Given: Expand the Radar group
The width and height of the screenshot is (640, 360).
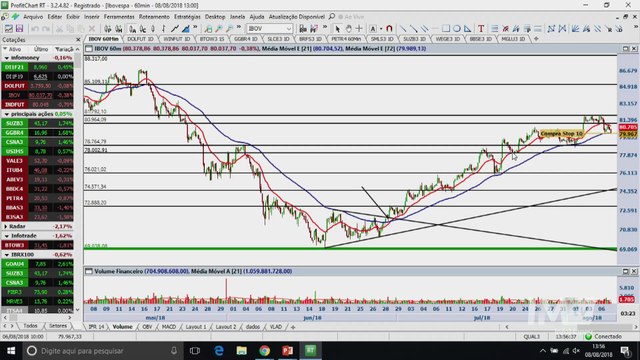Looking at the screenshot, I should point(6,226).
